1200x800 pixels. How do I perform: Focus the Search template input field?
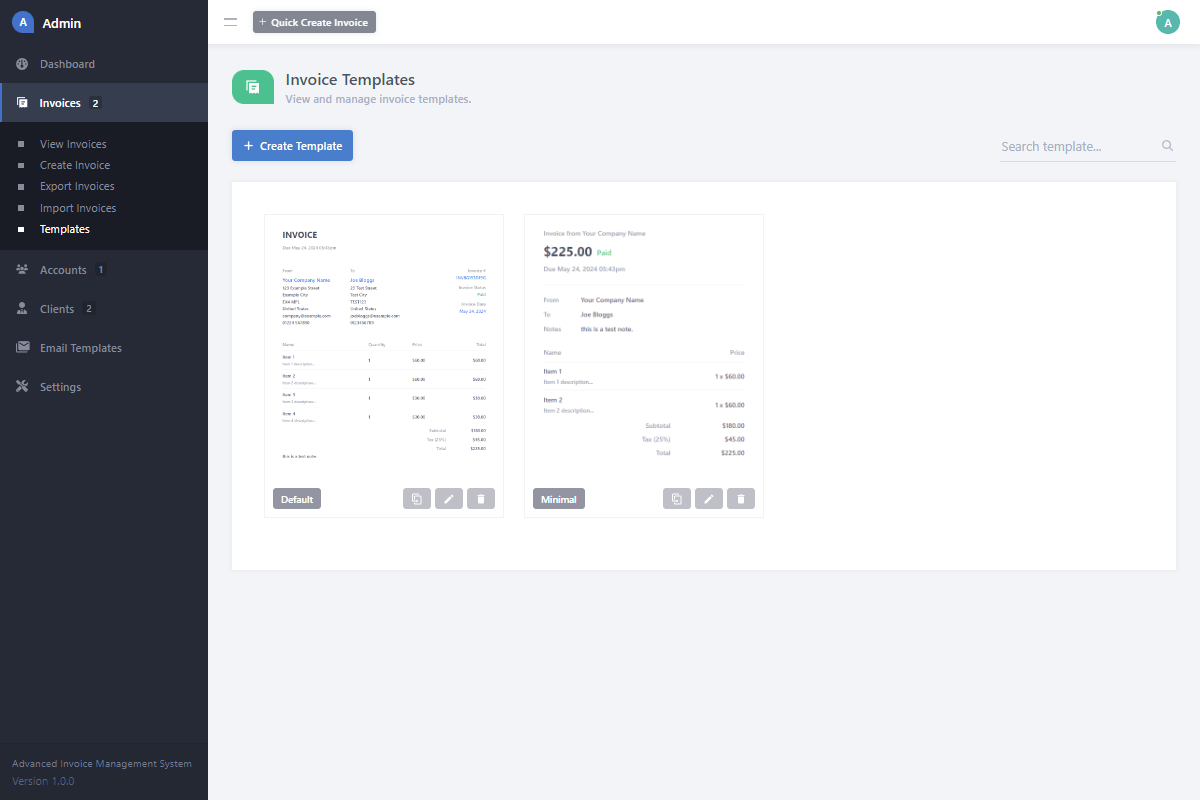pos(1078,146)
